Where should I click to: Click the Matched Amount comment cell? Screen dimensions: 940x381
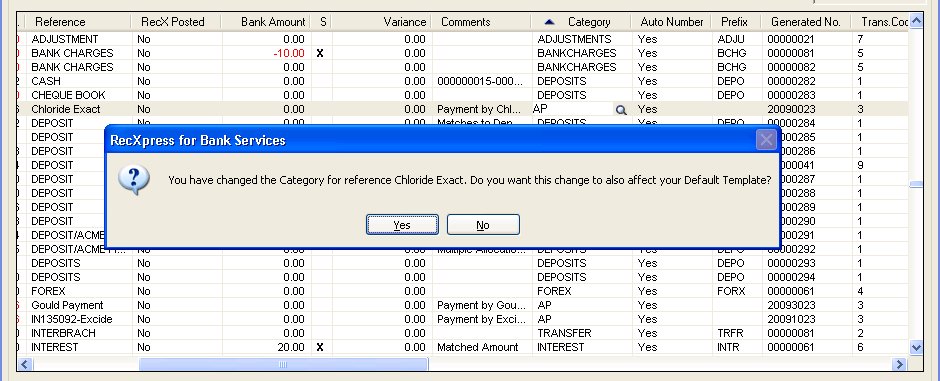pyautogui.click(x=478, y=347)
